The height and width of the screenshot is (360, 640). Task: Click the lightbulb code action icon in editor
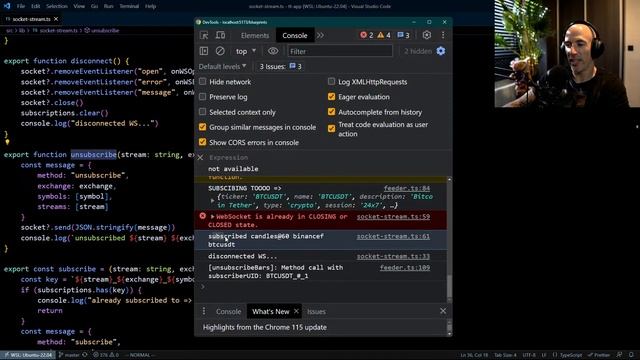click(x=7, y=142)
